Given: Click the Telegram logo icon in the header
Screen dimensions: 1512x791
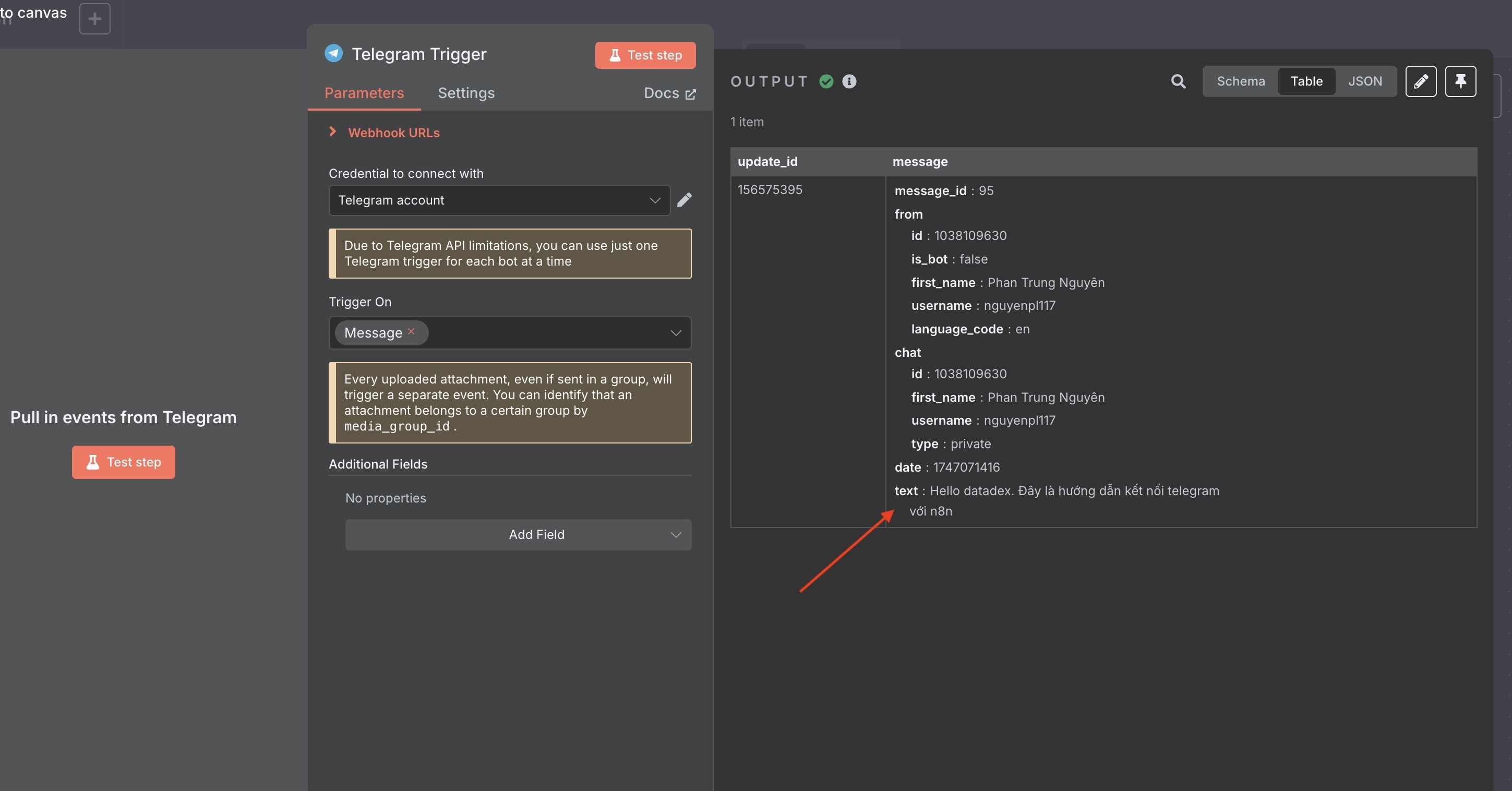Looking at the screenshot, I should pos(334,53).
